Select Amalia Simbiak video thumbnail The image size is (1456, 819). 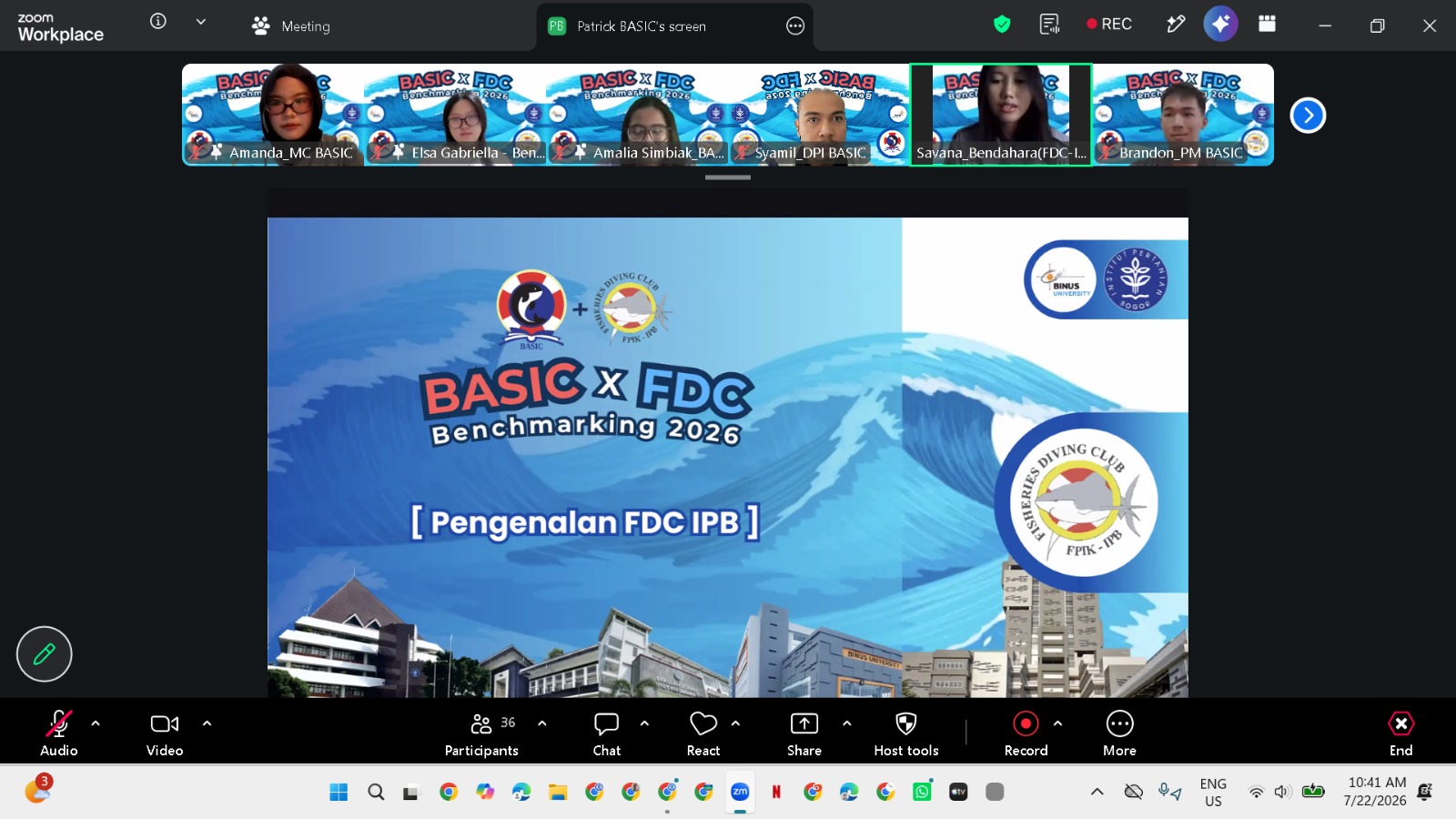tap(637, 115)
